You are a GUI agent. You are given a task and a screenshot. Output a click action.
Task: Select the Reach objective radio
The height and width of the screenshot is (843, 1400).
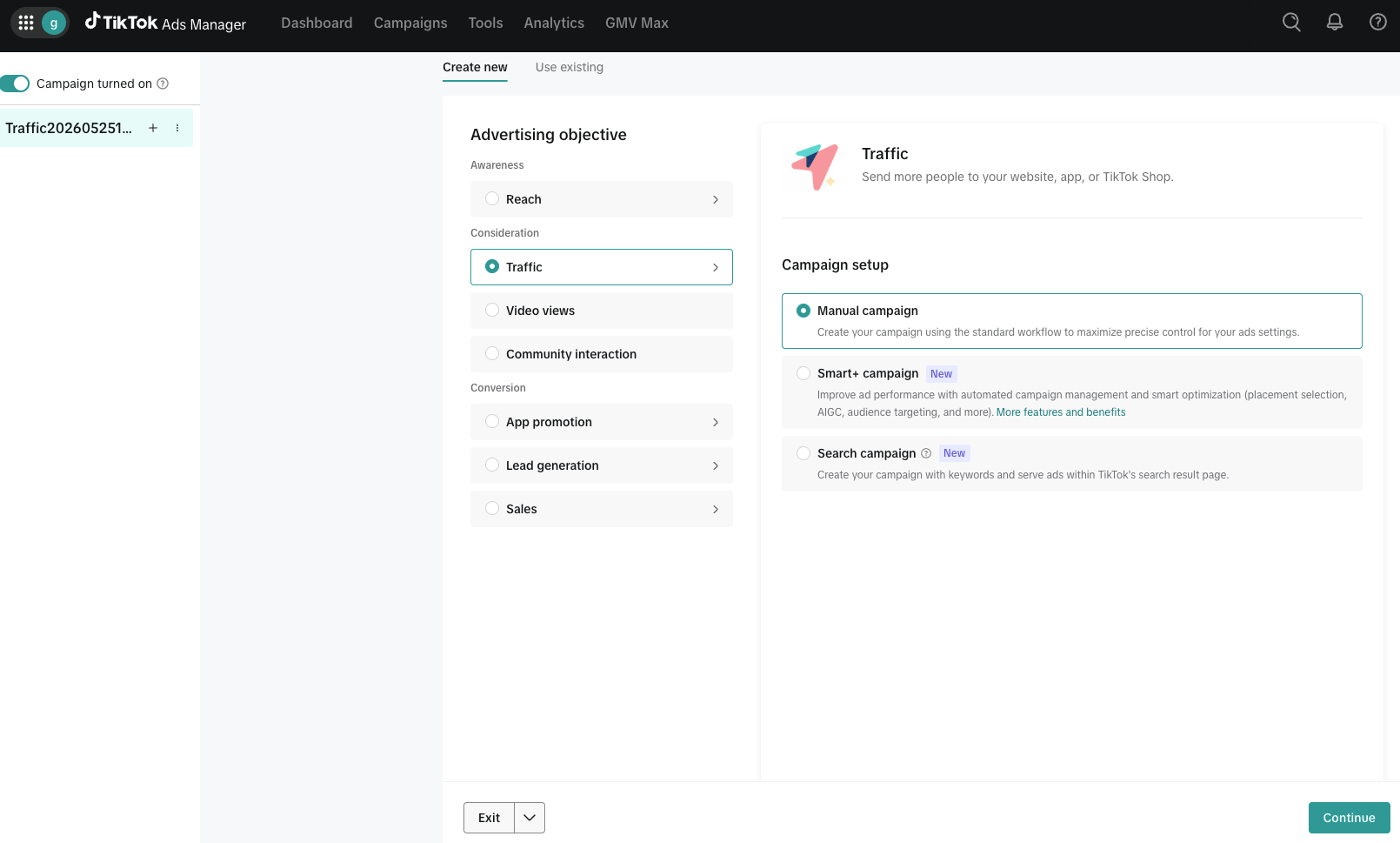pos(492,199)
